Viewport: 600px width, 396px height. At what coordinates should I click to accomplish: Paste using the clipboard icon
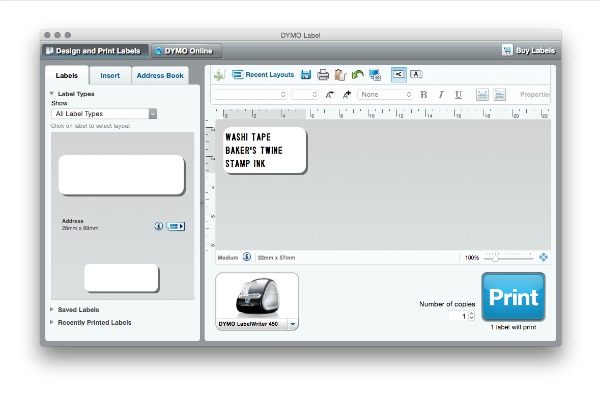[340, 75]
